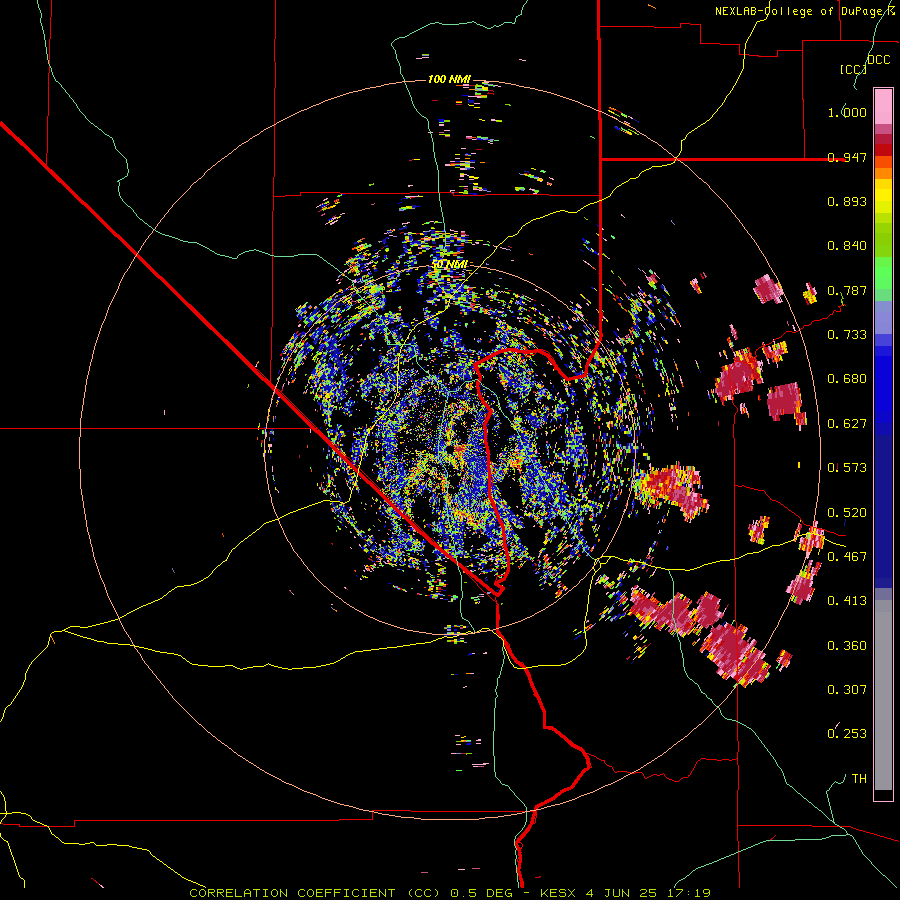Select the 0.467 value on the color scale
900x900 pixels.
click(847, 557)
